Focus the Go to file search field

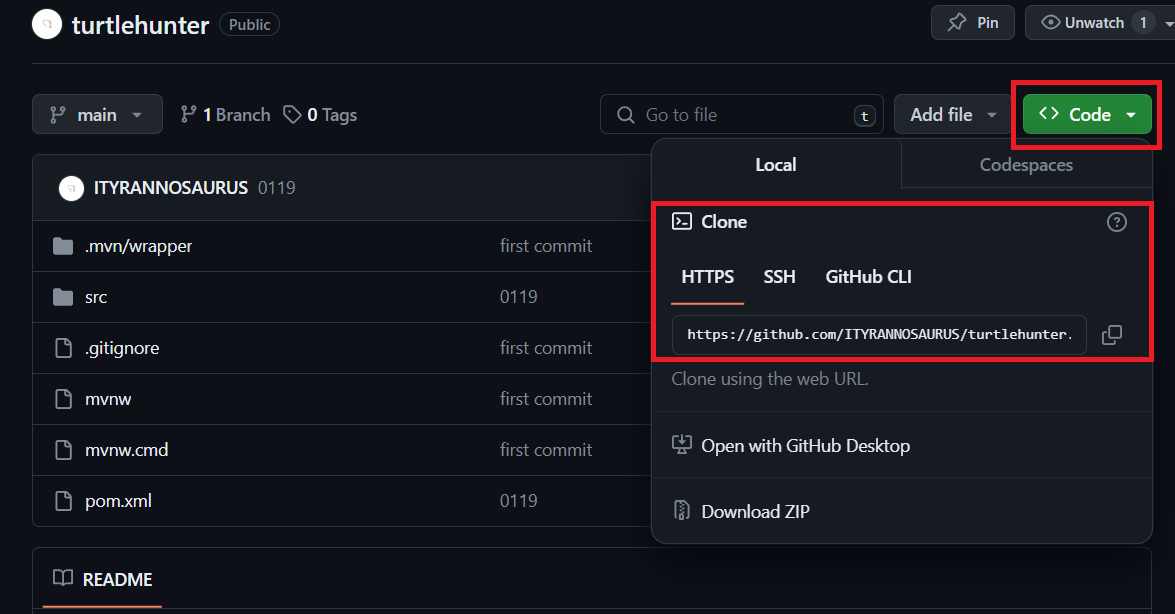(742, 114)
